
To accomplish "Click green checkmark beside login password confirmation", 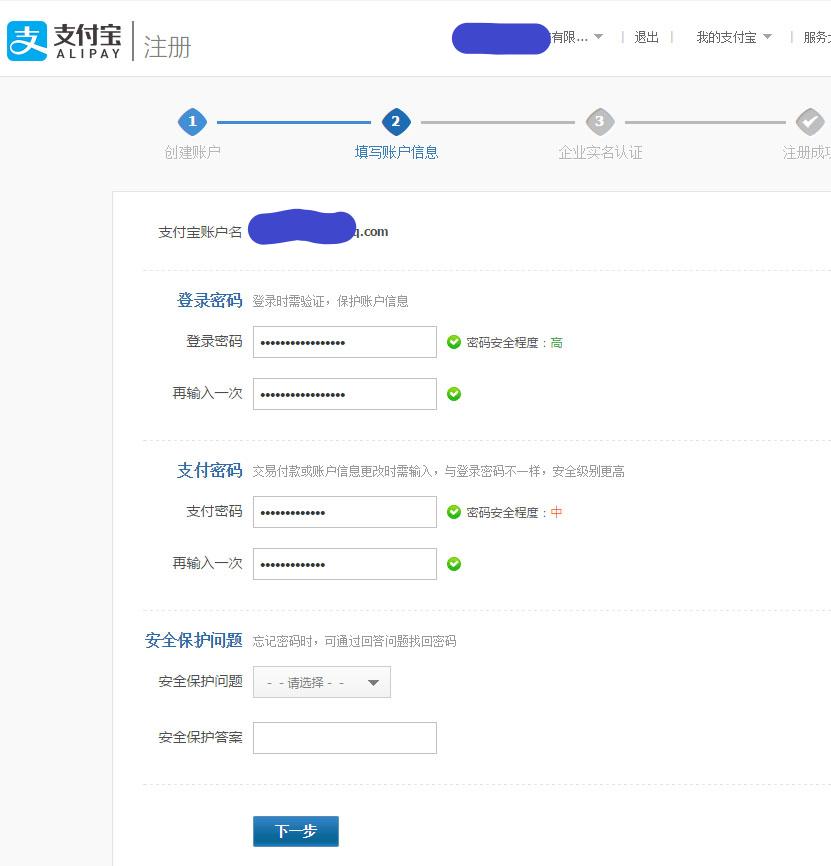I will click(x=455, y=393).
